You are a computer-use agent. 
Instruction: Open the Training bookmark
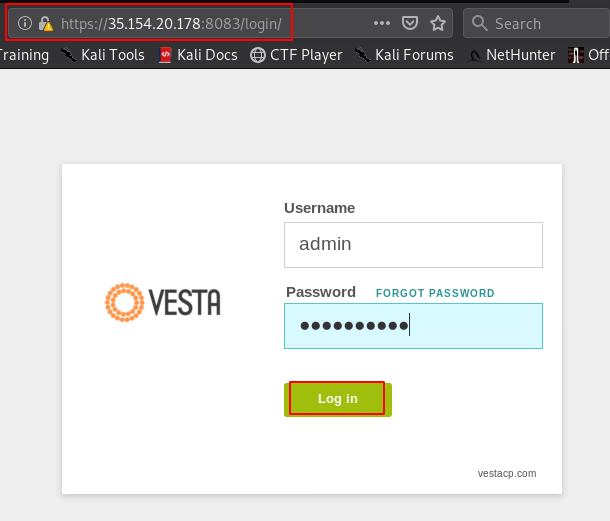pos(24,55)
